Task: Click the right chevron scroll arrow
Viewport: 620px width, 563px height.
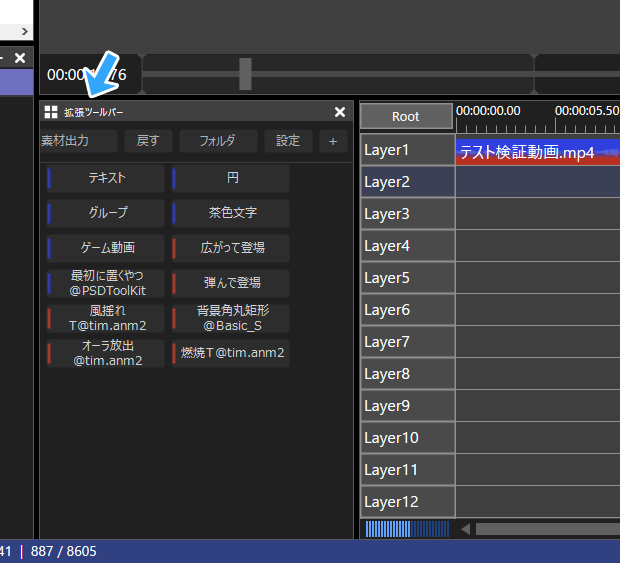Action: tap(25, 31)
